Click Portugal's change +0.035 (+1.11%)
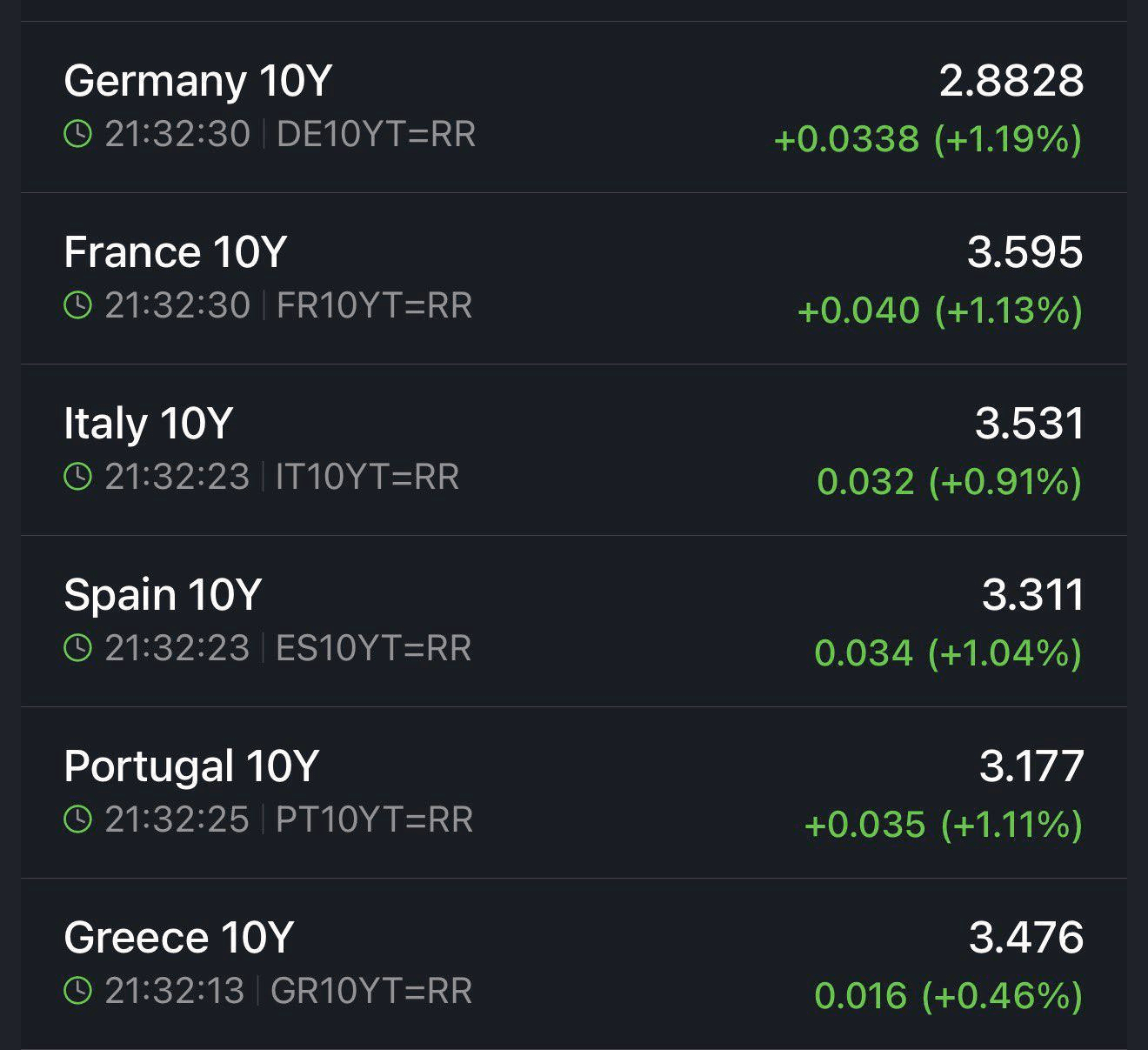Screen dimensions: 1148x1050 (943, 825)
